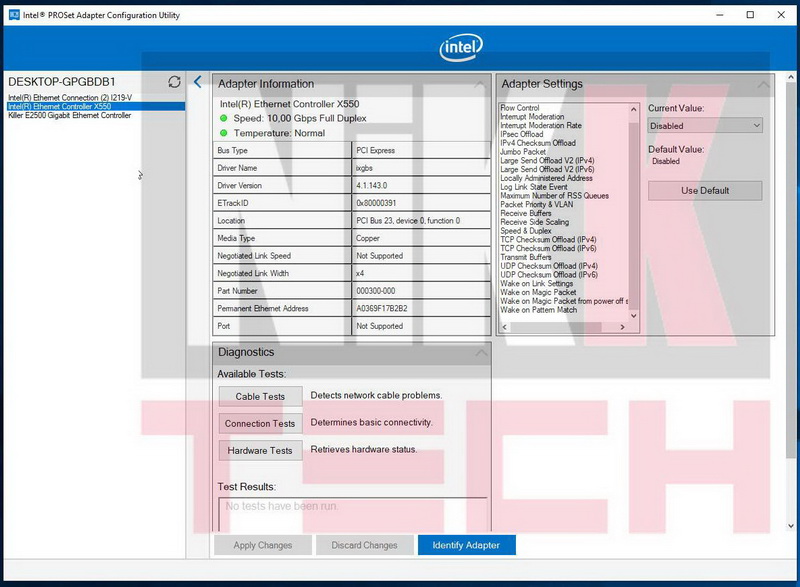Select Wake on Link Settings

(x=536, y=284)
